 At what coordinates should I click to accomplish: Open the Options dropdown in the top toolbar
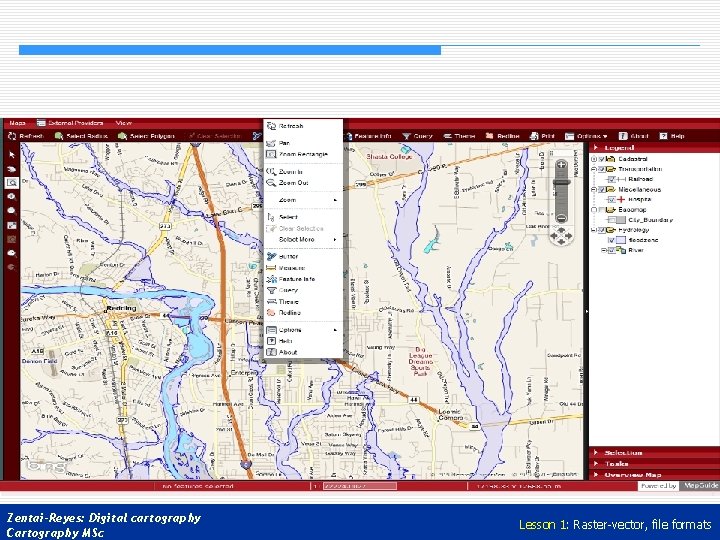(586, 136)
